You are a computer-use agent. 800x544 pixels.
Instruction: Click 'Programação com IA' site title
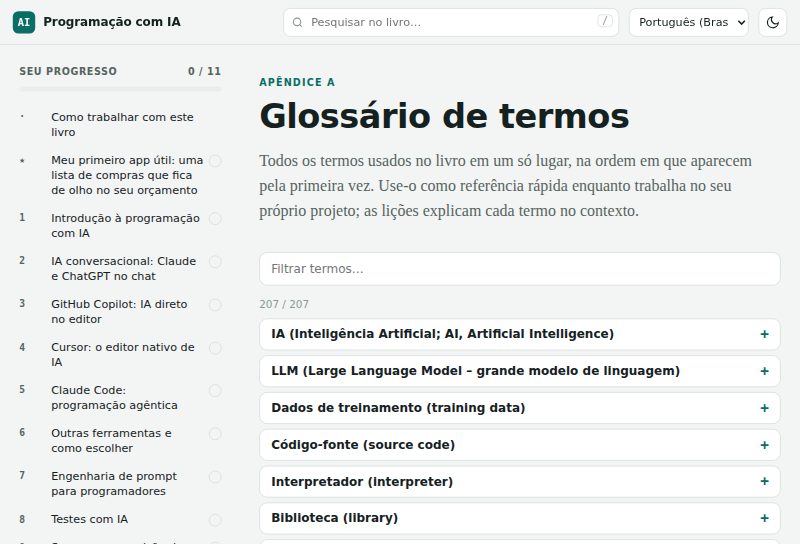pyautogui.click(x=112, y=22)
